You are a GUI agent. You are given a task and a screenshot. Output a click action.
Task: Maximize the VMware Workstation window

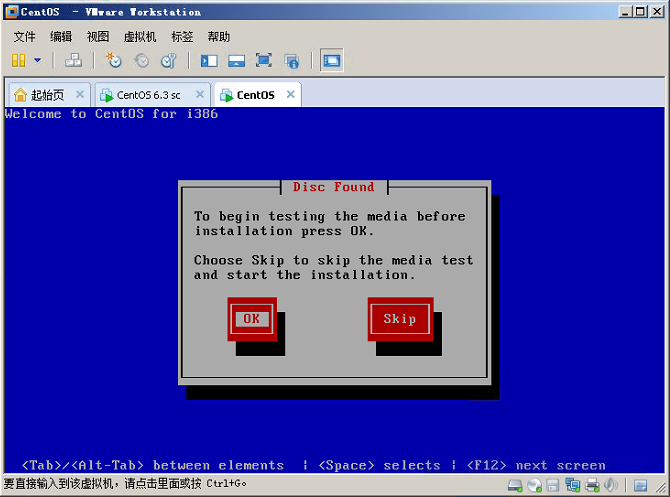641,12
